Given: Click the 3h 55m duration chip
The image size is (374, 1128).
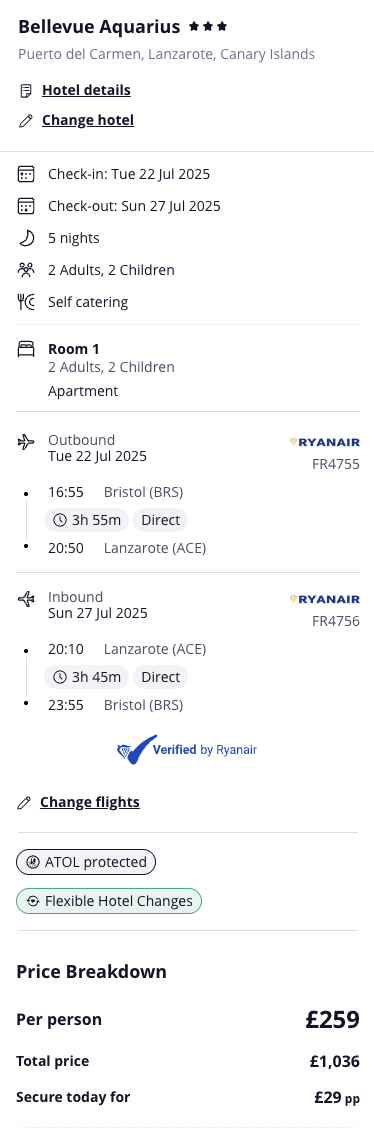Looking at the screenshot, I should coord(87,520).
